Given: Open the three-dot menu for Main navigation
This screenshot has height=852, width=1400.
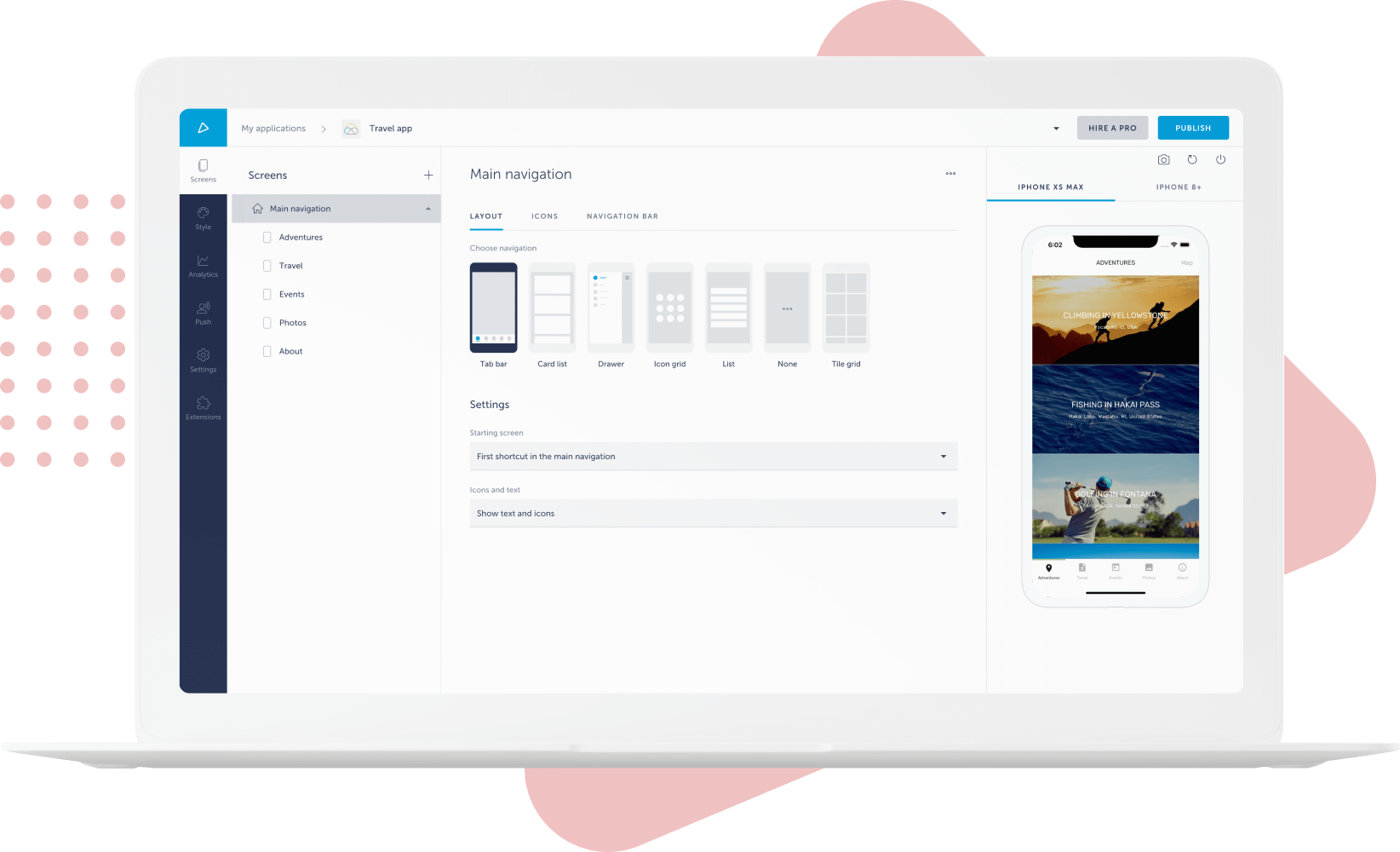Looking at the screenshot, I should [950, 174].
